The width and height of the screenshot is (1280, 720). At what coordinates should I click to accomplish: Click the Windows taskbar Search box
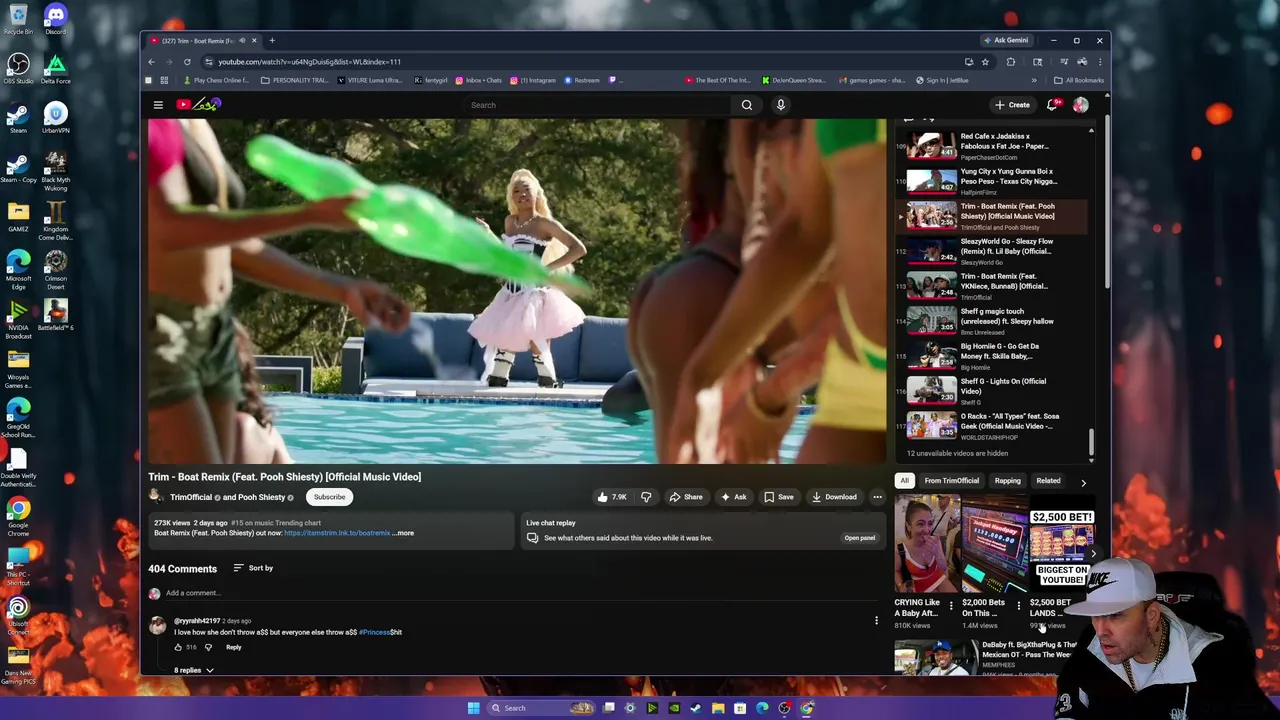click(541, 708)
